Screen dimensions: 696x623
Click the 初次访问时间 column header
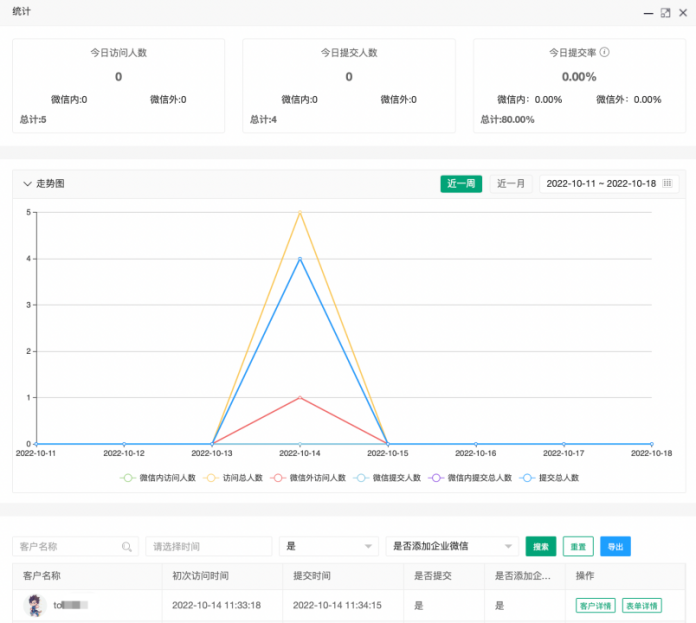(200, 576)
